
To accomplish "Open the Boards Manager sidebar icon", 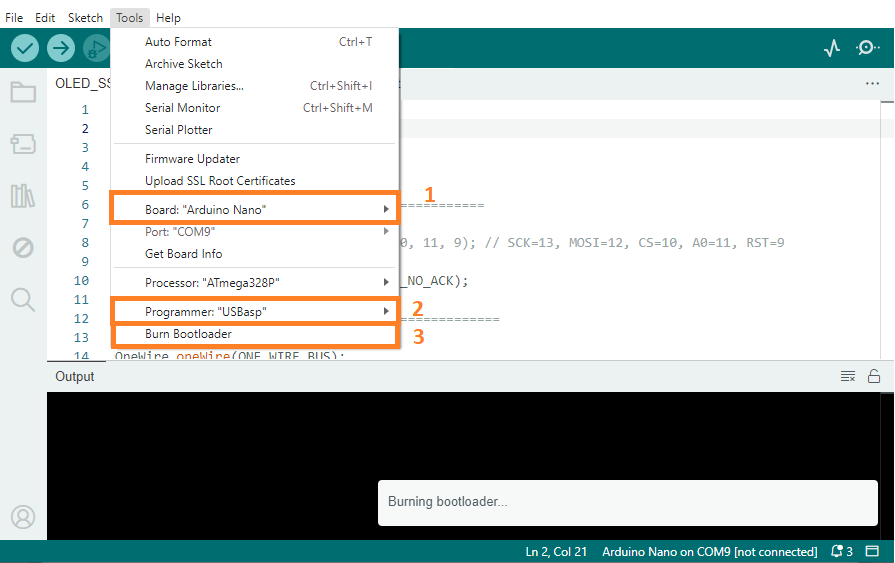I will (23, 145).
